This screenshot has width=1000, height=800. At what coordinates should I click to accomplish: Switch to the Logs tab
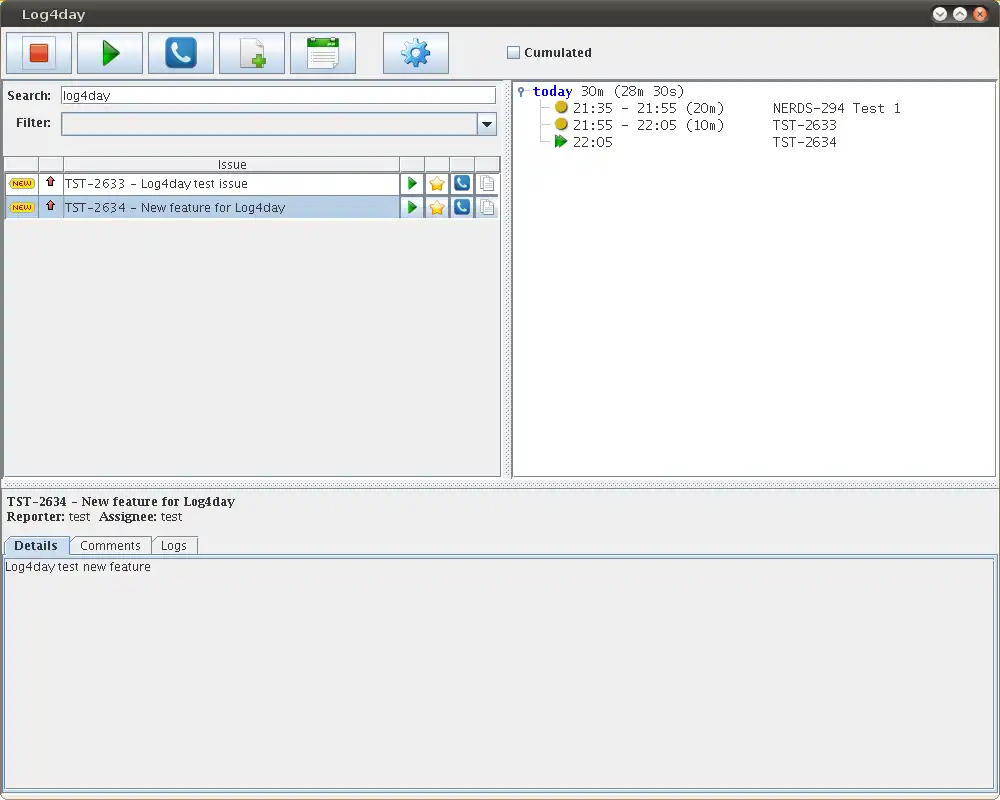coord(174,545)
